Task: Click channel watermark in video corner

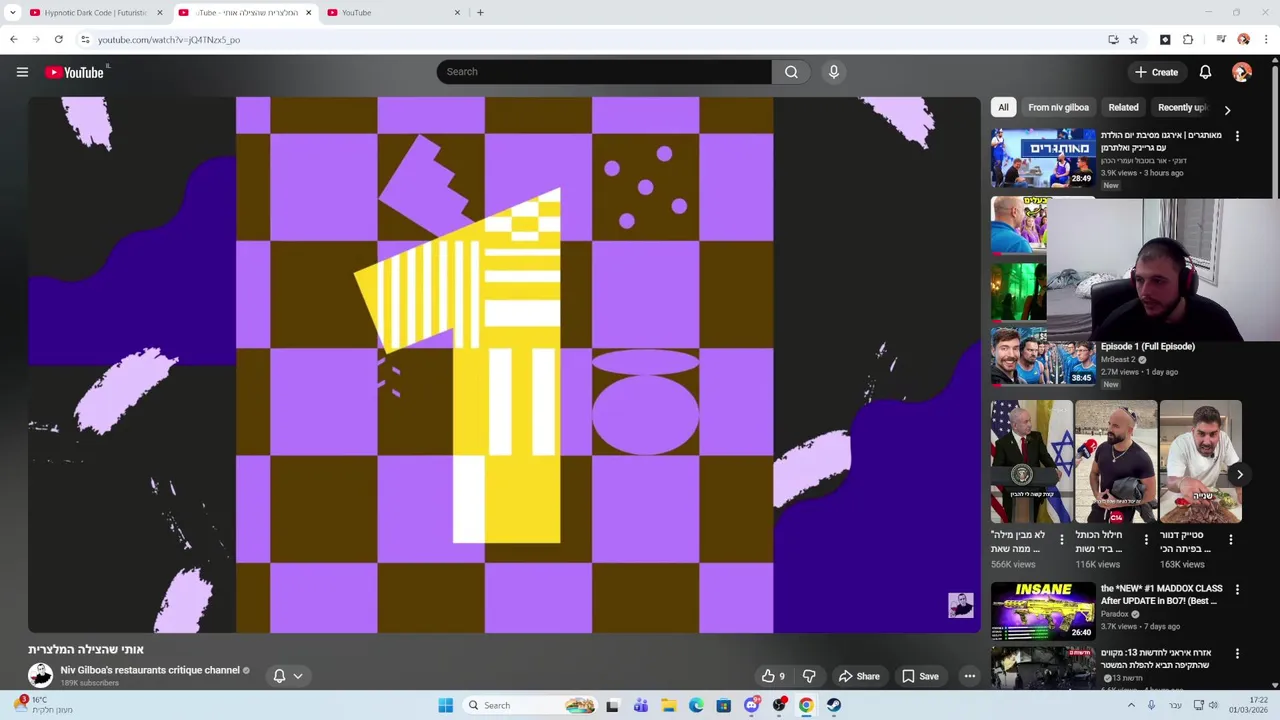Action: [961, 605]
